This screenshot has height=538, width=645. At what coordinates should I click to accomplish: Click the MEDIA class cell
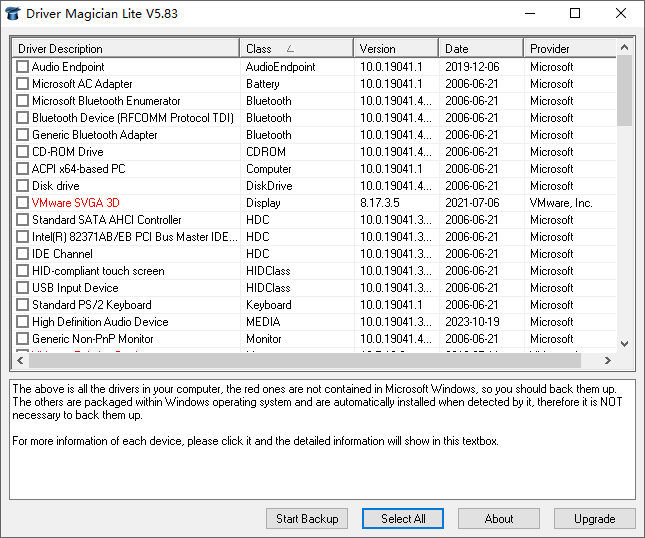[x=263, y=322]
